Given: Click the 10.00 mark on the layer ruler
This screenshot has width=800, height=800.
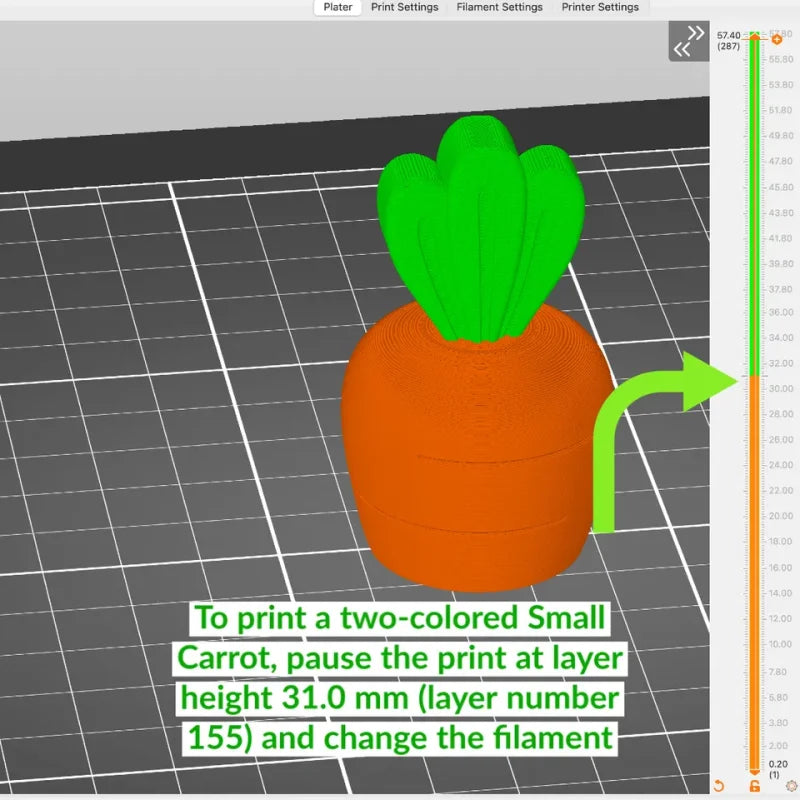Looking at the screenshot, I should point(781,644).
